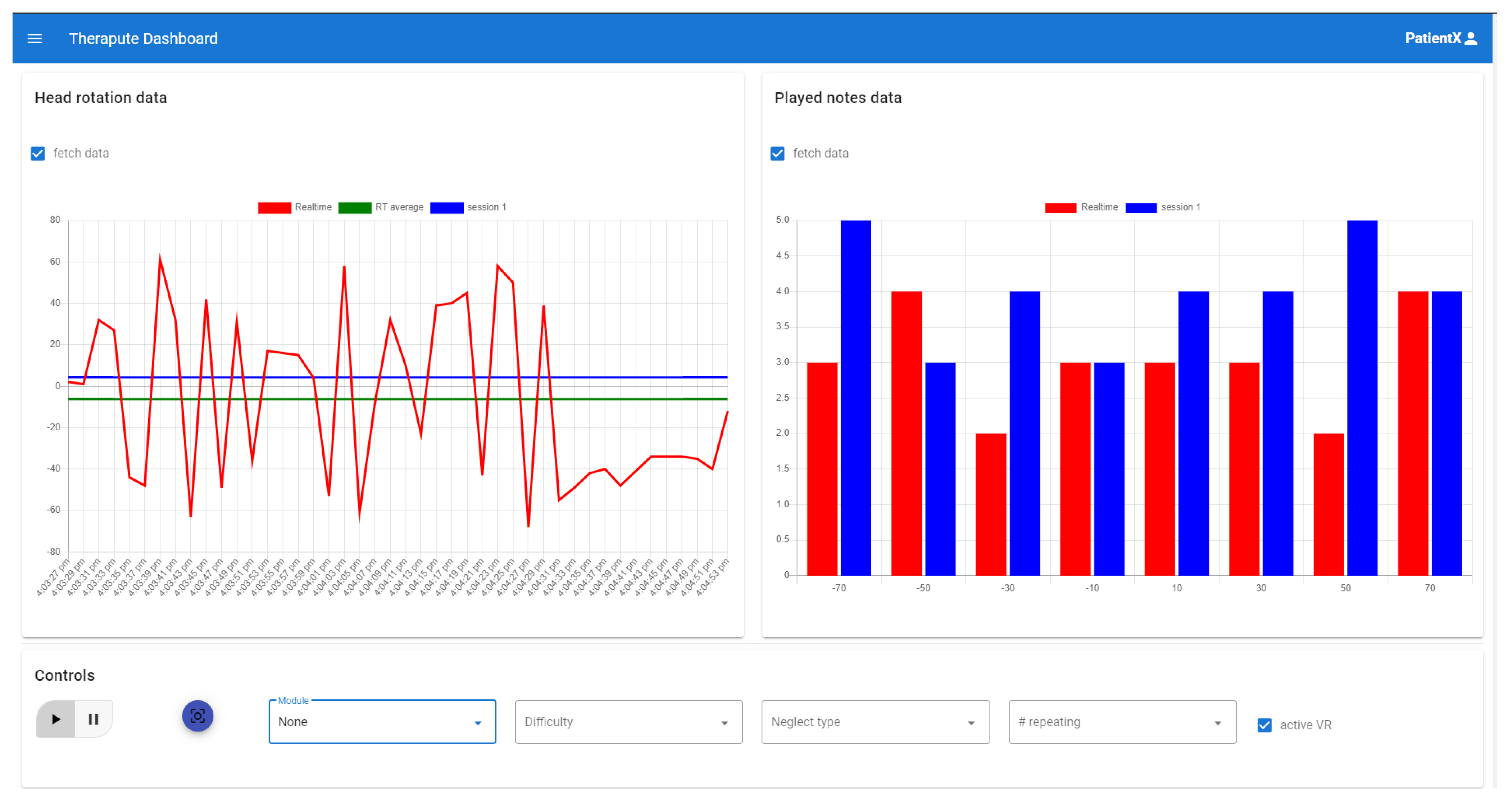Toggle the blue session 1 head rotation legend
The width and height of the screenshot is (1512, 806).
coord(447,208)
